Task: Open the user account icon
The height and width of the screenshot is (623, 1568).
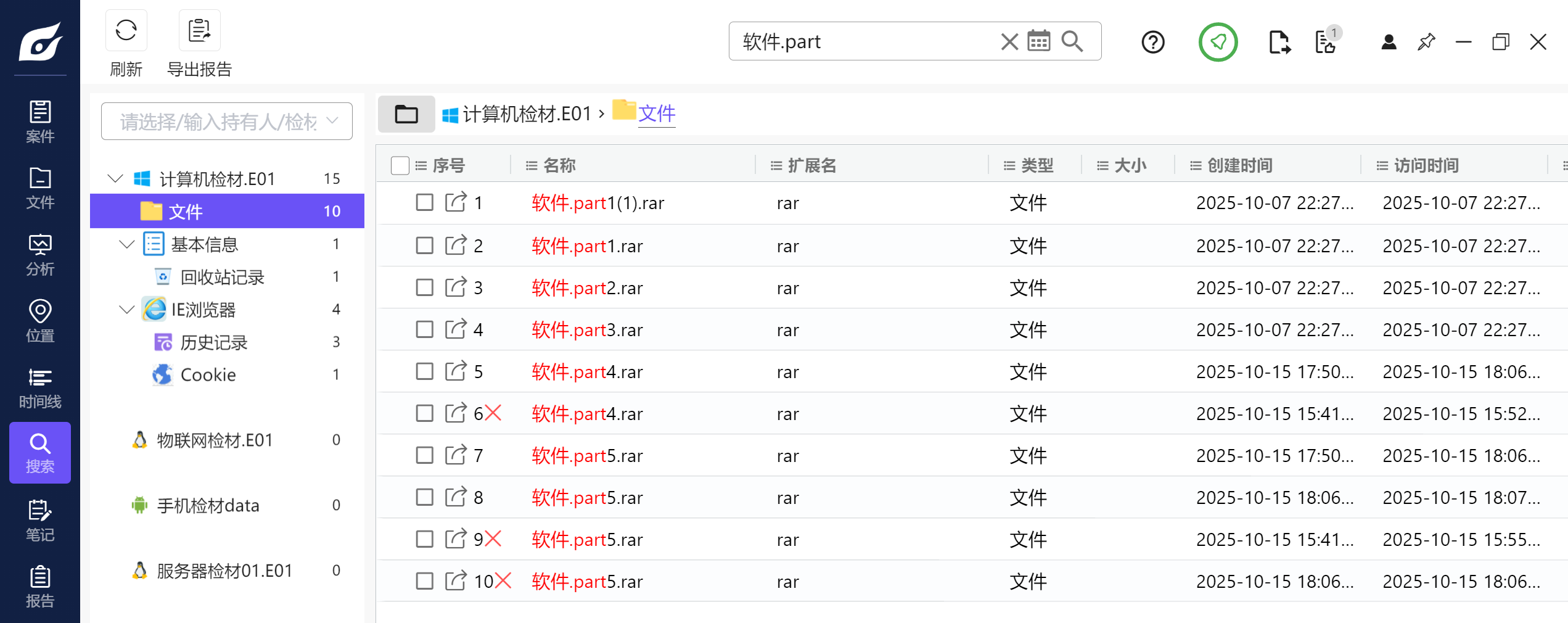Action: click(x=1389, y=42)
